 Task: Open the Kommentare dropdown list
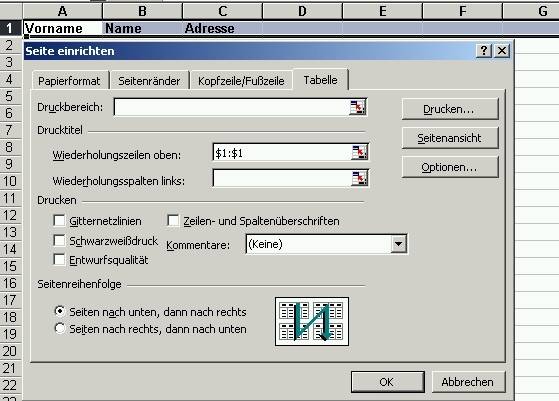coord(399,244)
